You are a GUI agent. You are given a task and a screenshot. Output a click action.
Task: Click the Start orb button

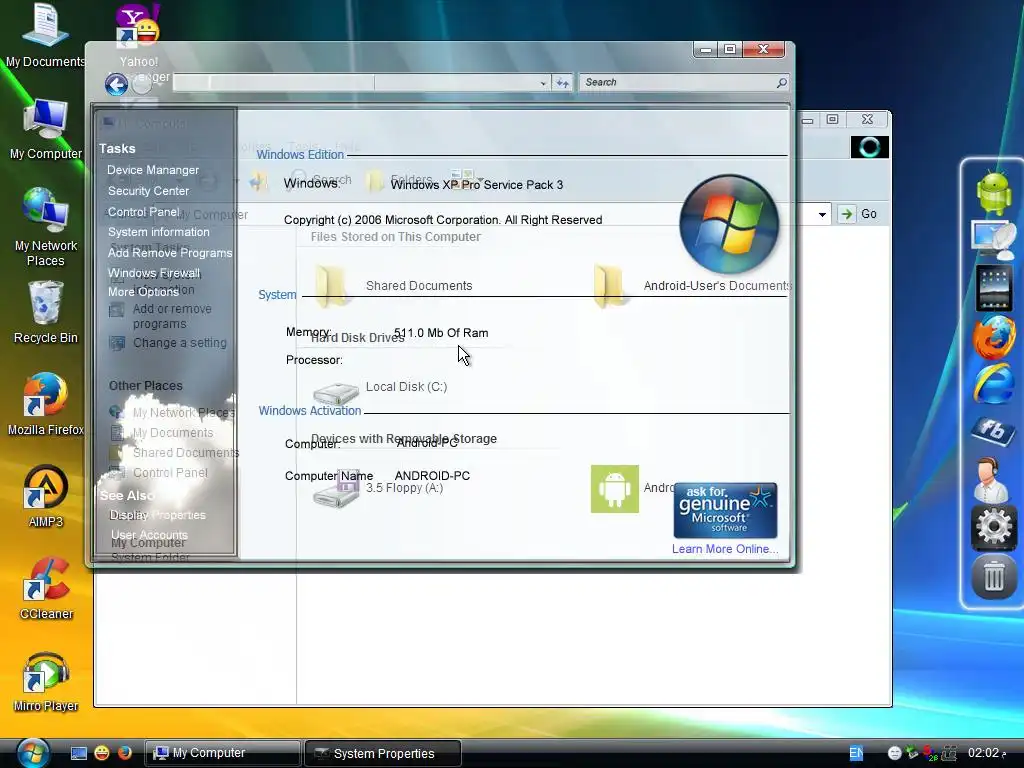point(33,752)
